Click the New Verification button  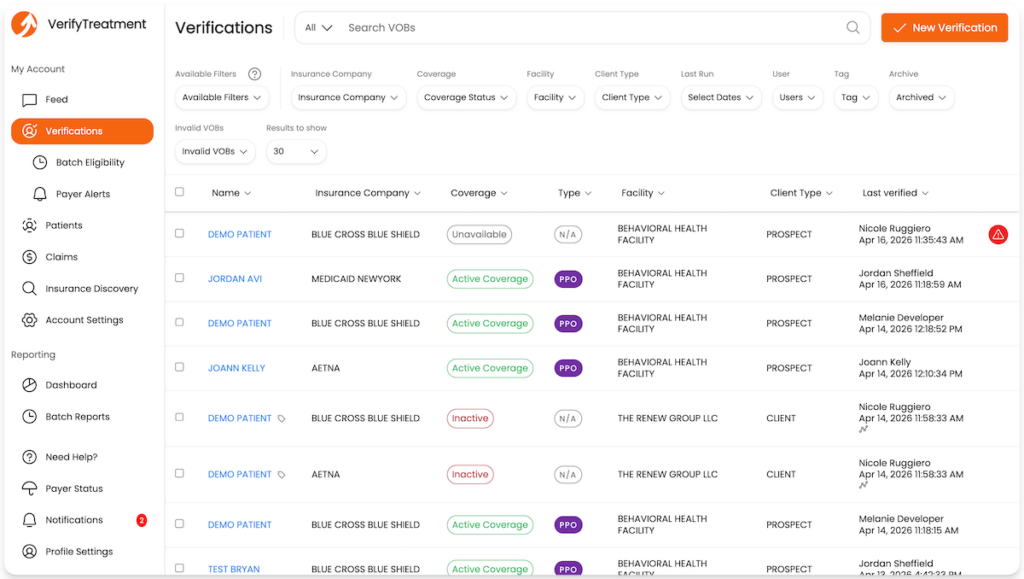point(944,28)
